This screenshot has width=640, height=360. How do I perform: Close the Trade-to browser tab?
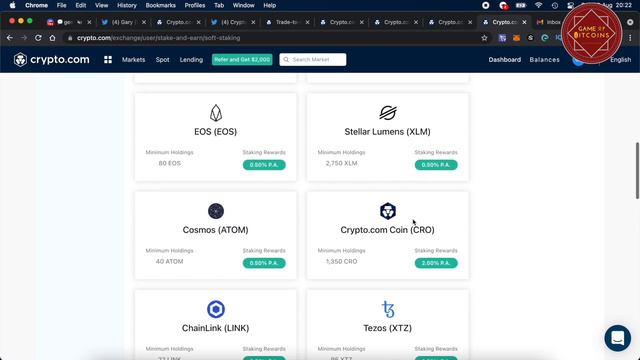[307, 22]
